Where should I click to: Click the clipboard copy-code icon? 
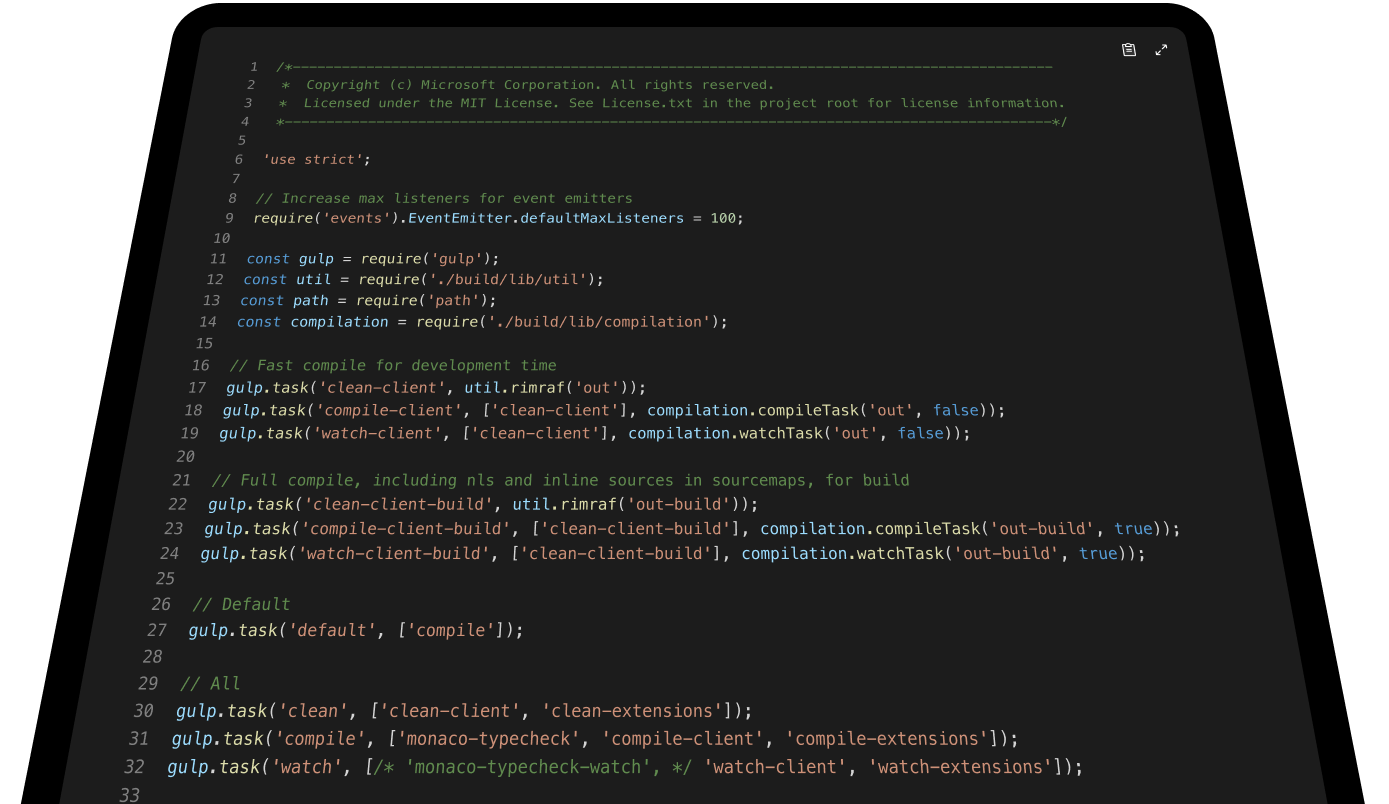click(1129, 50)
